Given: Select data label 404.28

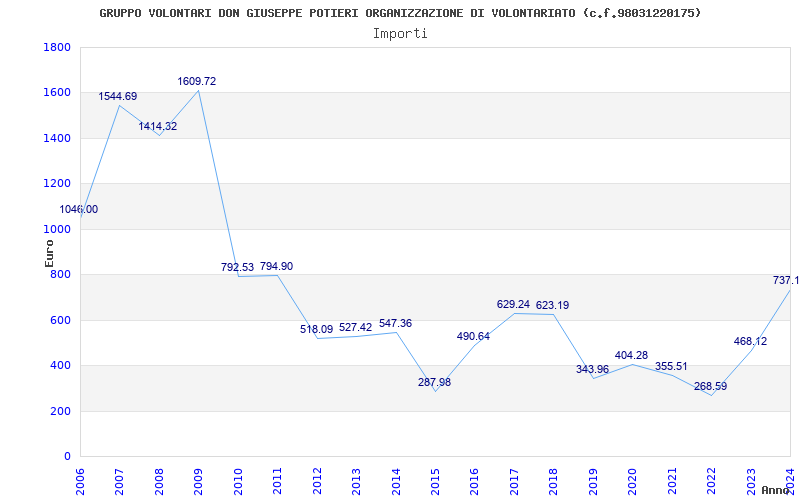Looking at the screenshot, I should click(632, 356).
